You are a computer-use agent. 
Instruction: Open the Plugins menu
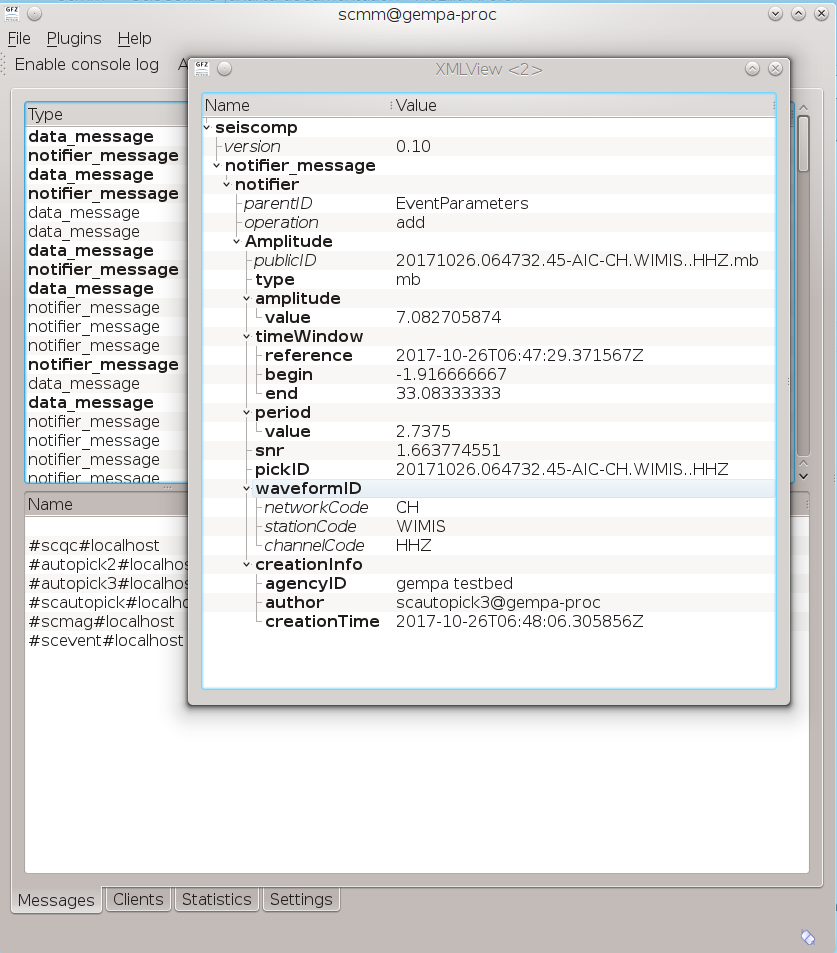coord(74,38)
